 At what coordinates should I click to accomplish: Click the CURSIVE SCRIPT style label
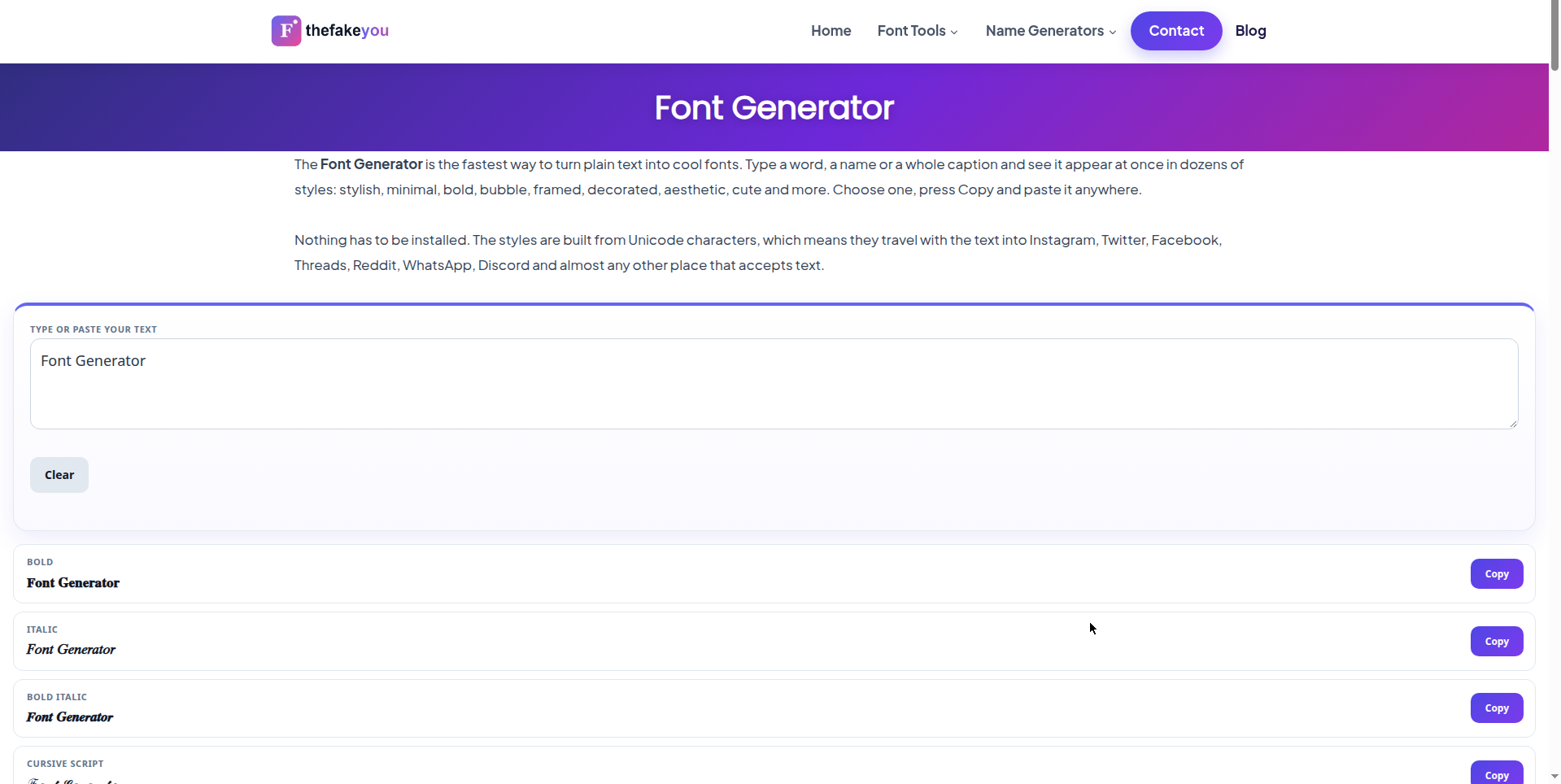click(65, 764)
